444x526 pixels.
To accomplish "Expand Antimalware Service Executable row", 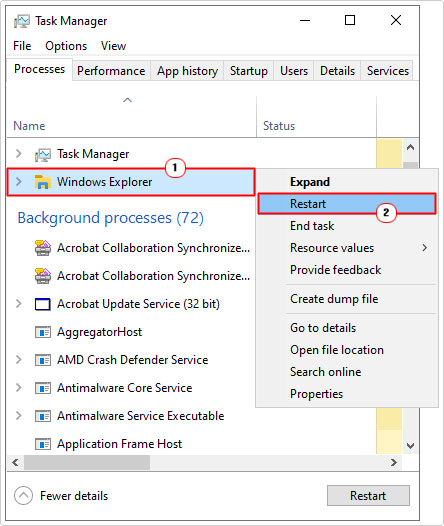I will (19, 416).
